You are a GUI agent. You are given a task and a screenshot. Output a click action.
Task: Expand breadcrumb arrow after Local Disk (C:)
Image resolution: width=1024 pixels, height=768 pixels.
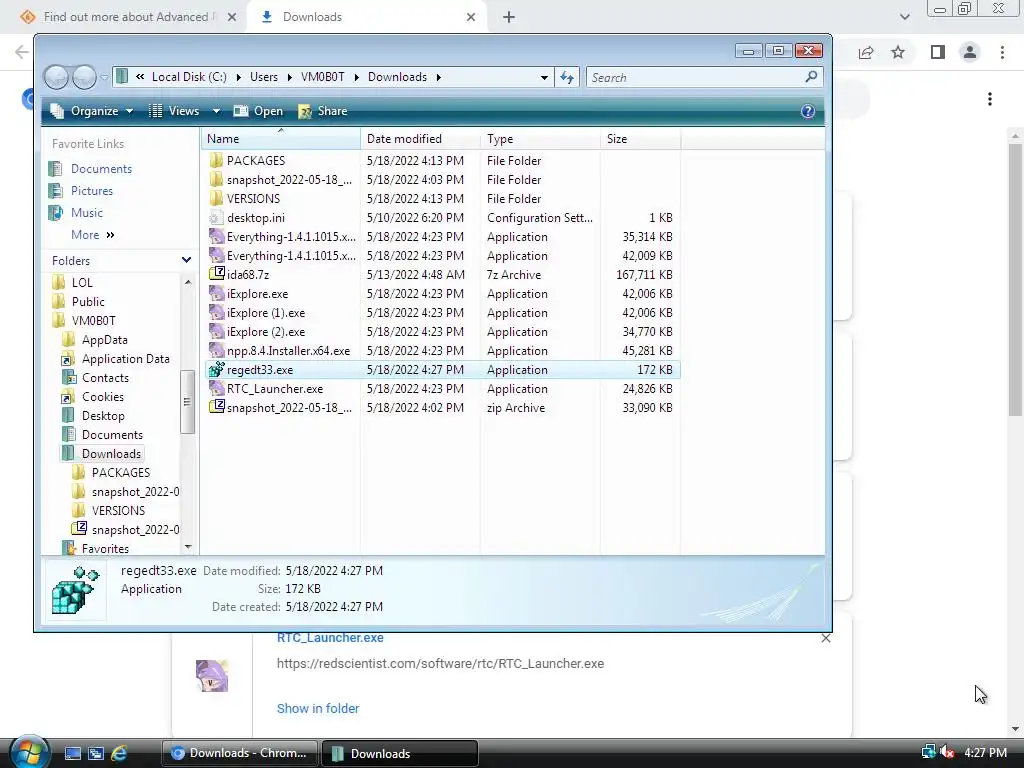click(238, 77)
